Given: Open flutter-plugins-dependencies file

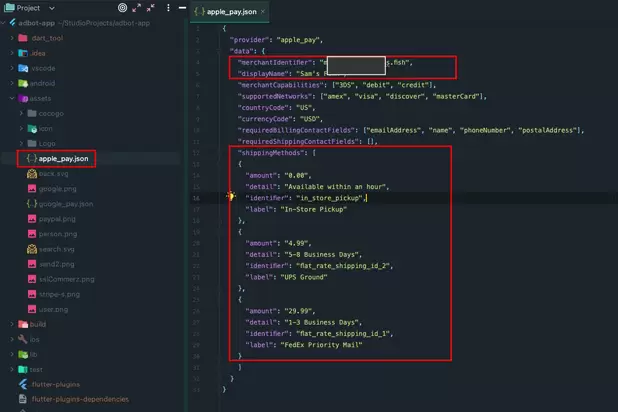Looking at the screenshot, I should click(80, 399).
